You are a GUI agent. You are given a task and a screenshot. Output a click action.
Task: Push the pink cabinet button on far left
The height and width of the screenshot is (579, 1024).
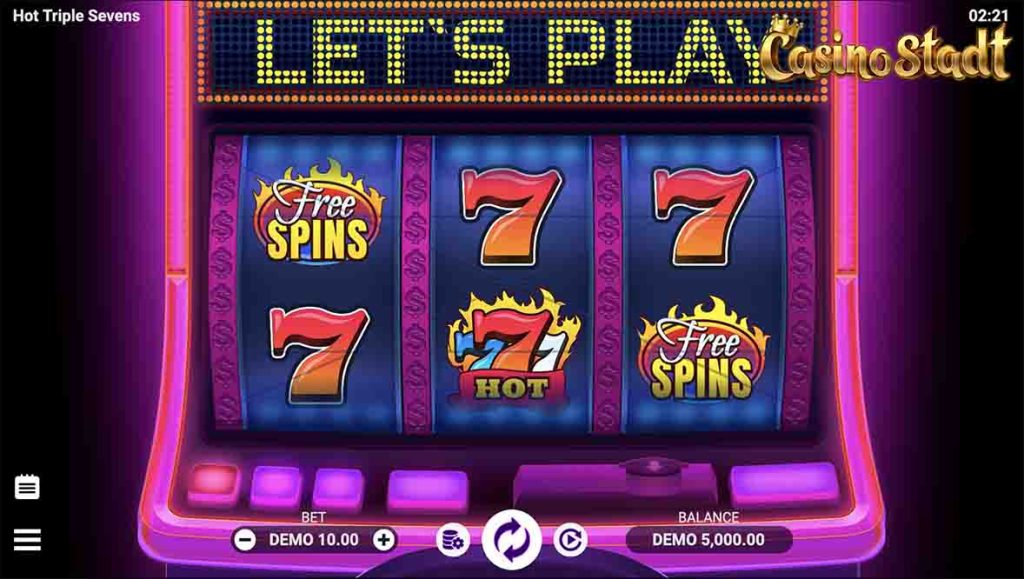pos(214,484)
